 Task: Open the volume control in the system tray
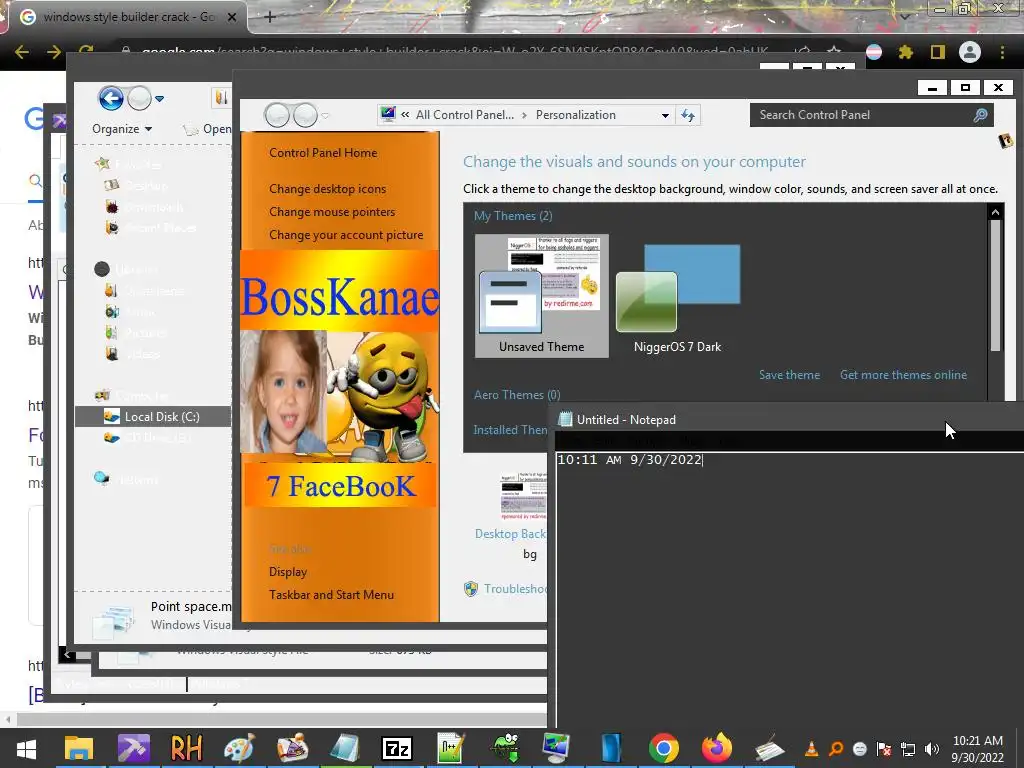pyautogui.click(x=932, y=748)
